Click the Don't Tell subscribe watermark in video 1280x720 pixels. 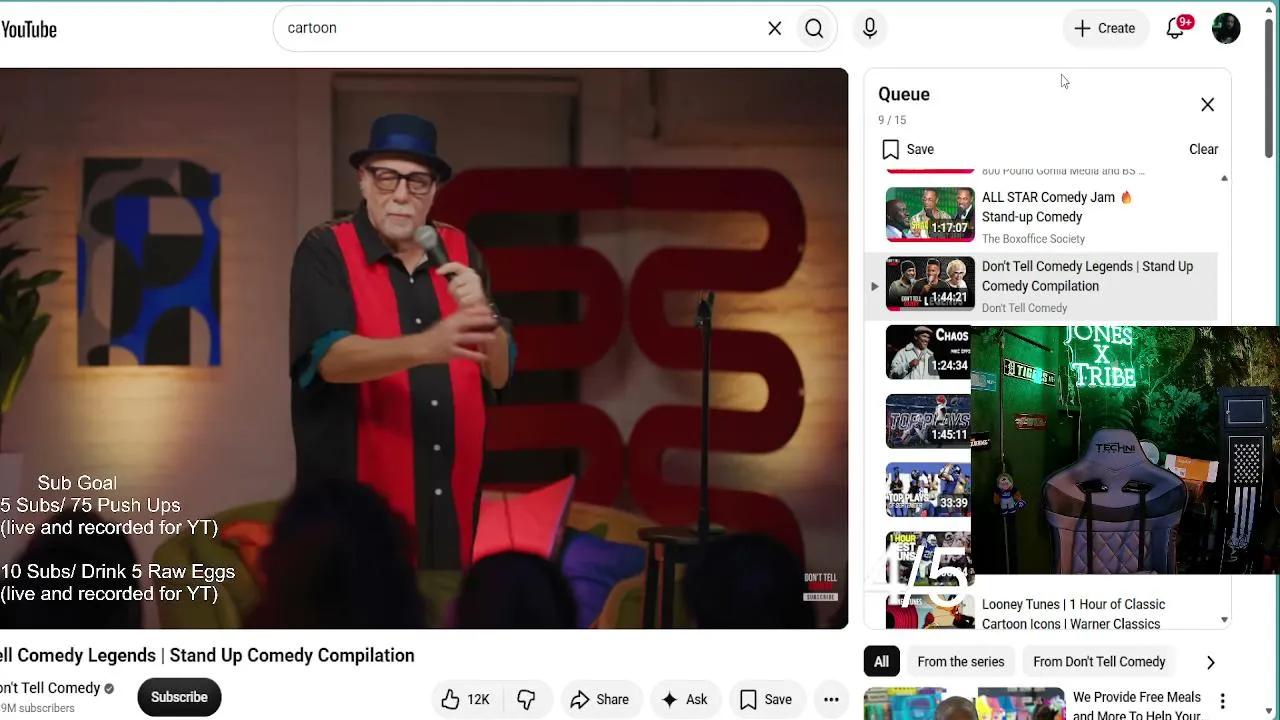(820, 587)
